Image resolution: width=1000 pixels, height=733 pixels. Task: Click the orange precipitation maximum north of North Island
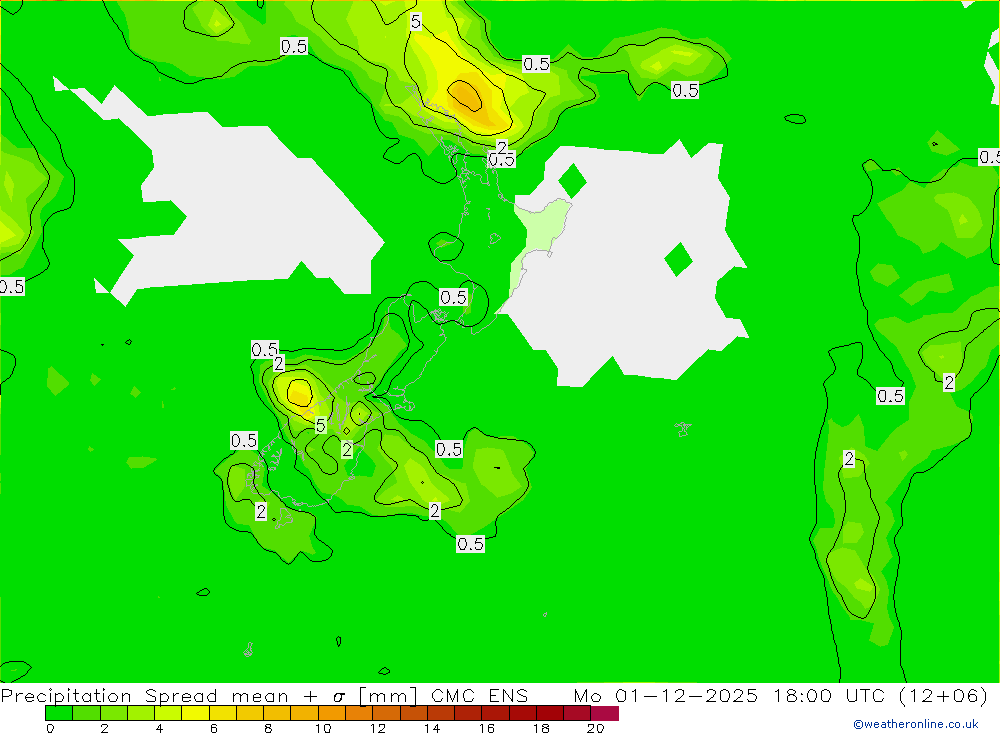[465, 95]
